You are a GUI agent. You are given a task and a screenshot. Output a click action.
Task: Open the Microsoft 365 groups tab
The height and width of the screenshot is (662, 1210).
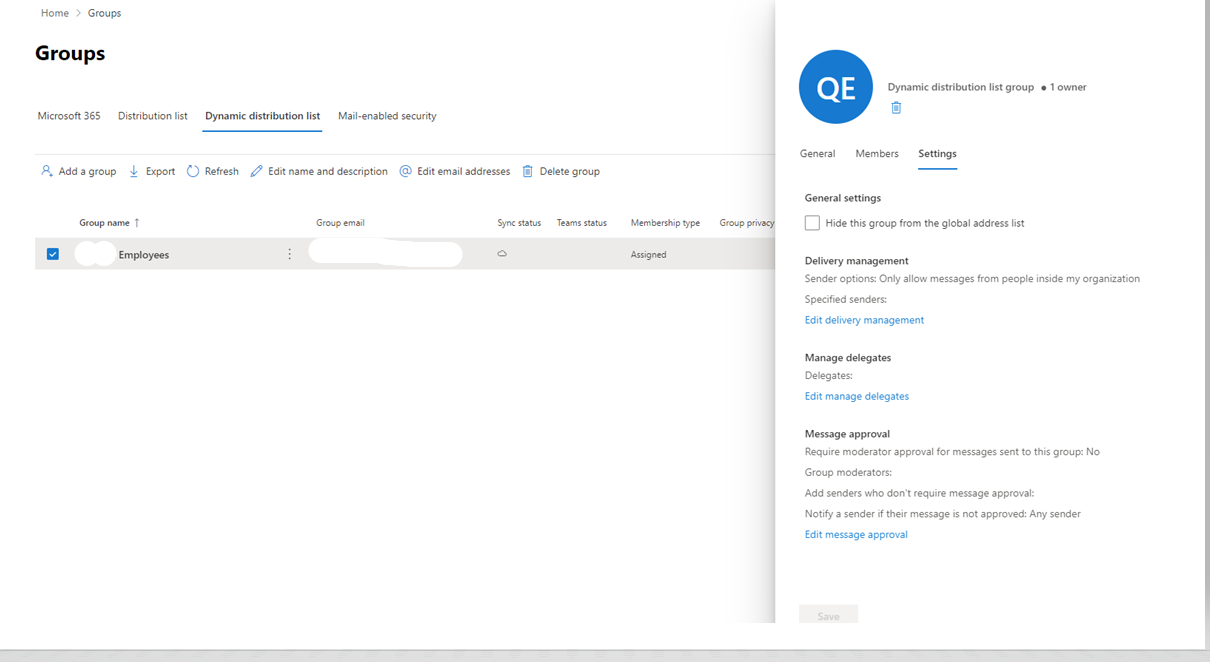coord(69,116)
